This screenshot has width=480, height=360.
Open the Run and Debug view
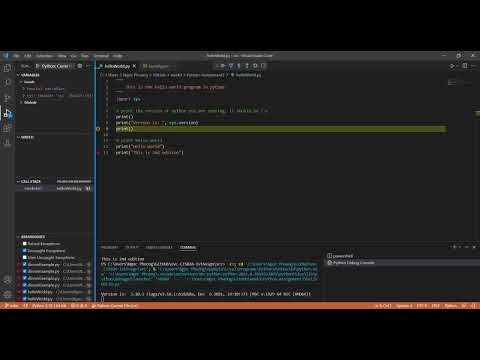pyautogui.click(x=7, y=113)
